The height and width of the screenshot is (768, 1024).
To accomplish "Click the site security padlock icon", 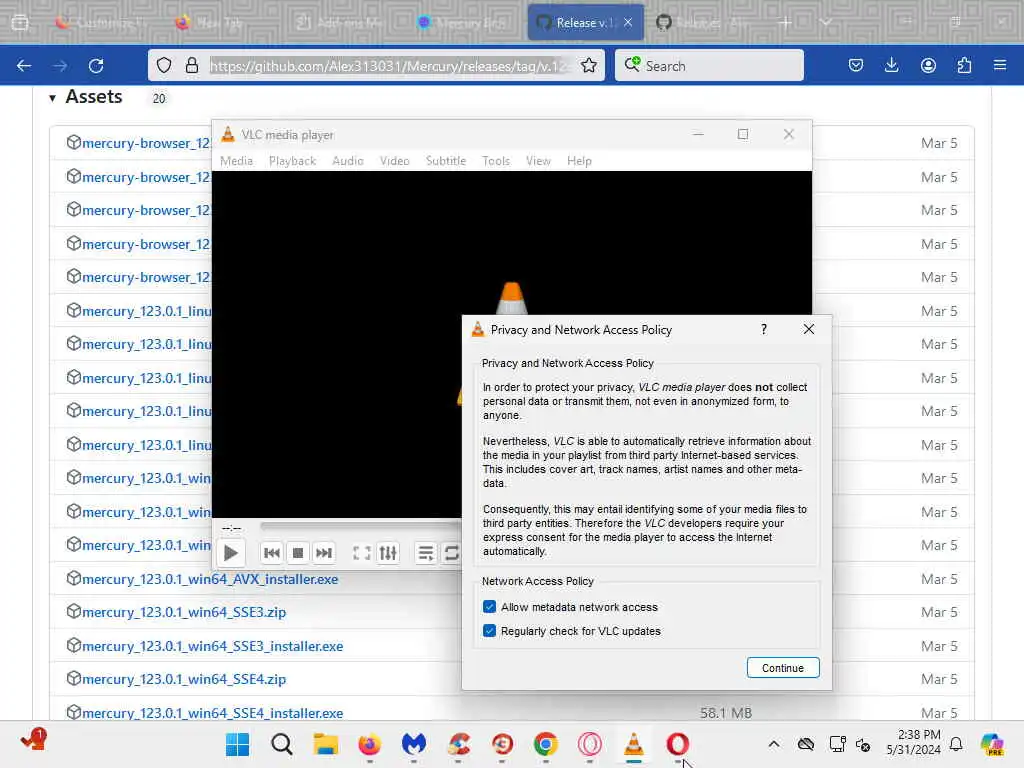I will pyautogui.click(x=191, y=65).
